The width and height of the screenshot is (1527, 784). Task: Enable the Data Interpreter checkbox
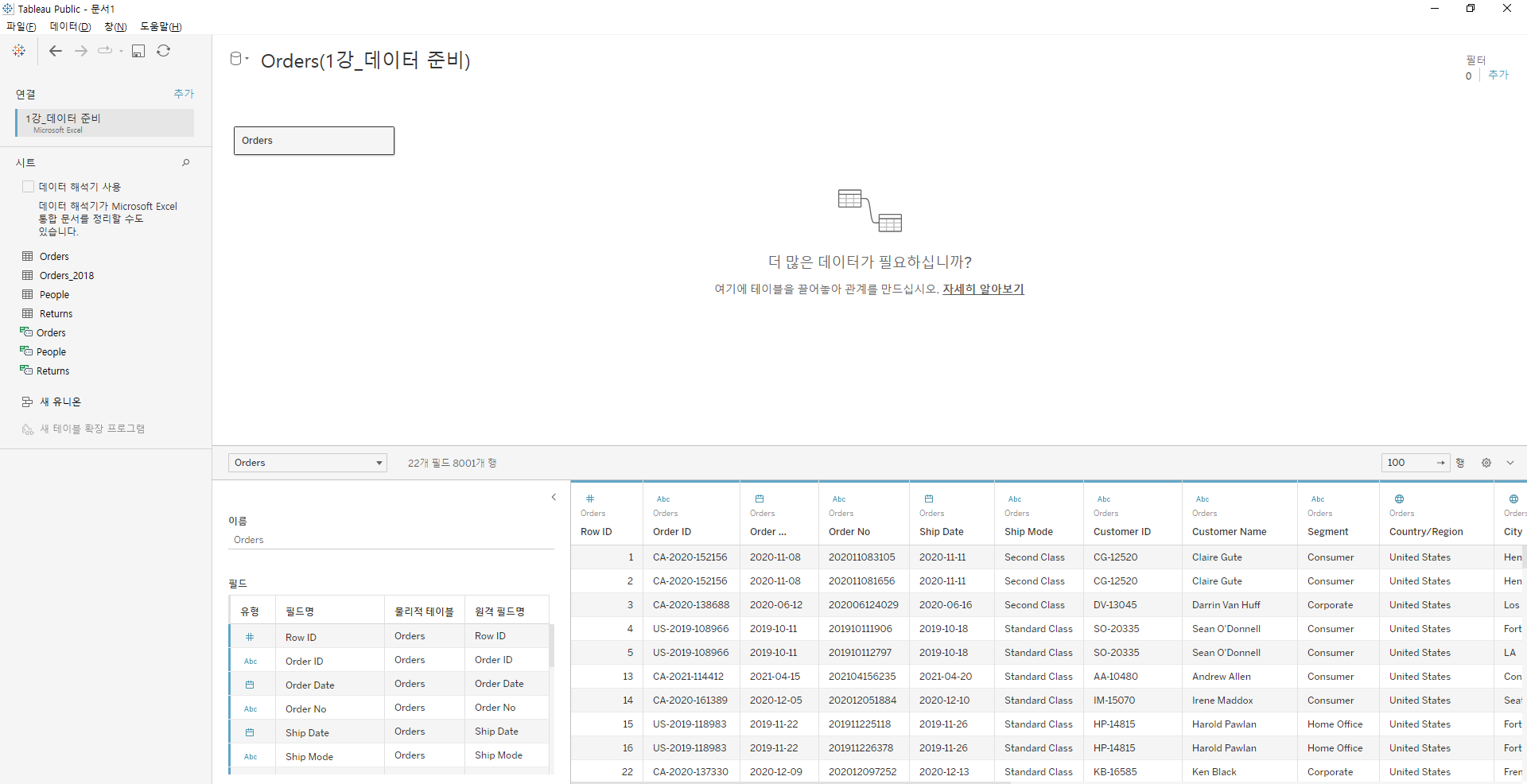coord(29,187)
